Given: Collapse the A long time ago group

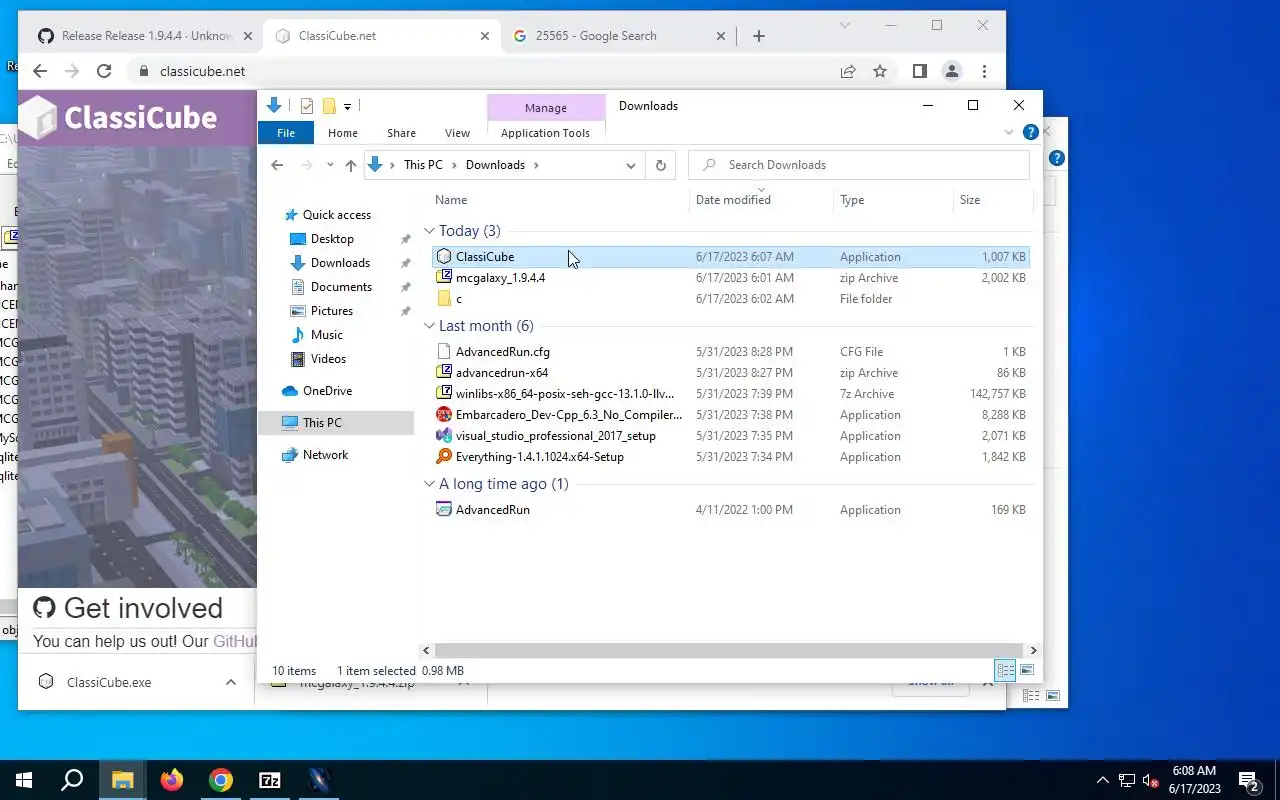Looking at the screenshot, I should click(430, 484).
